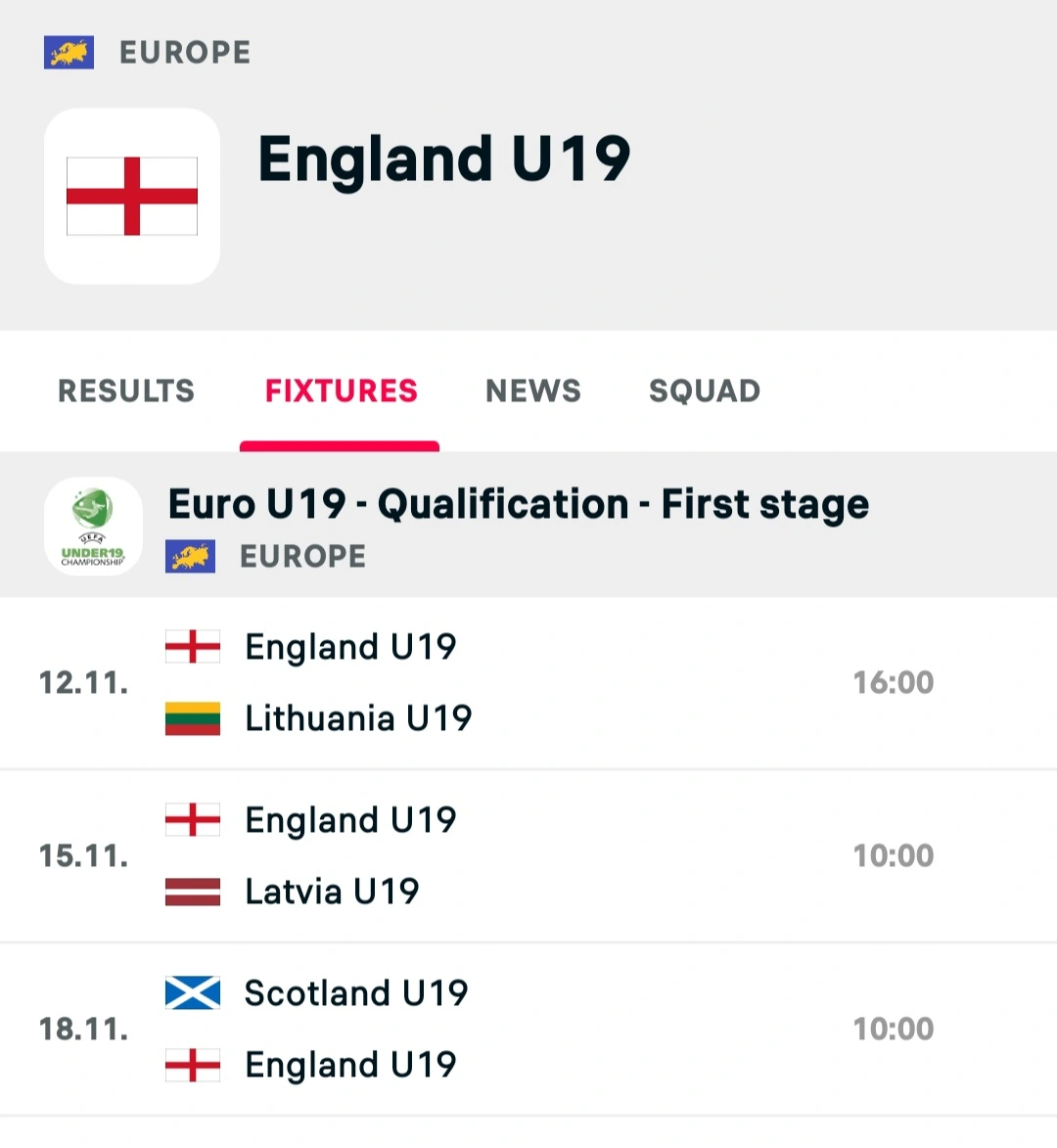Screen dimensions: 1057x1148
Task: Tap the Lithuania U19 flag icon
Action: coord(193,718)
